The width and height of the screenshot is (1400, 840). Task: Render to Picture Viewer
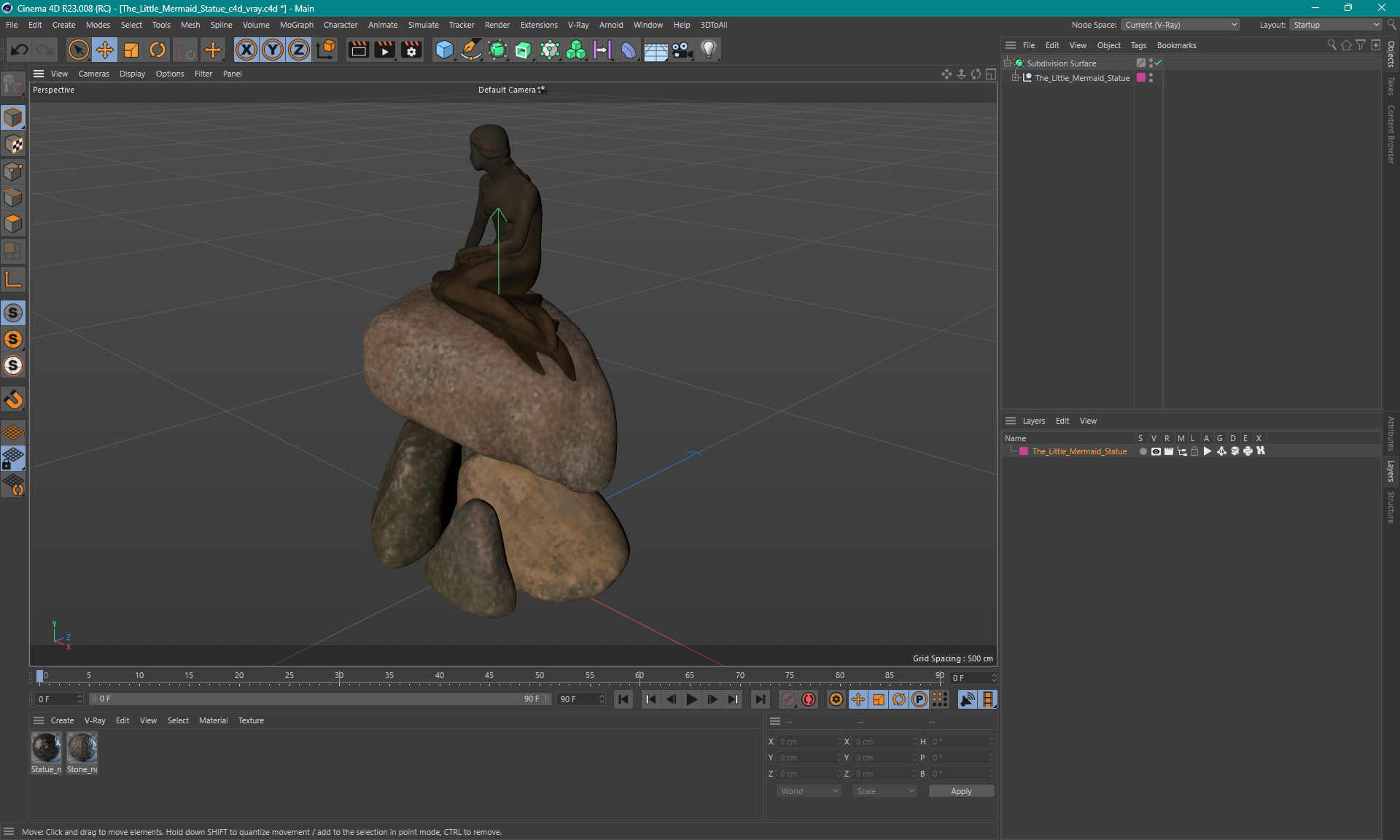point(384,50)
